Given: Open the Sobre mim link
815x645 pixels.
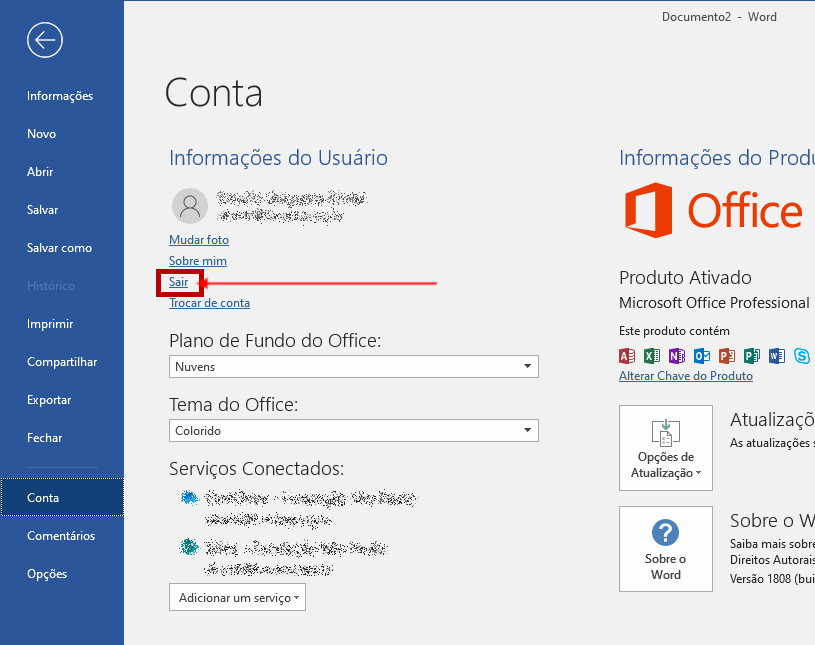Looking at the screenshot, I should tap(198, 261).
